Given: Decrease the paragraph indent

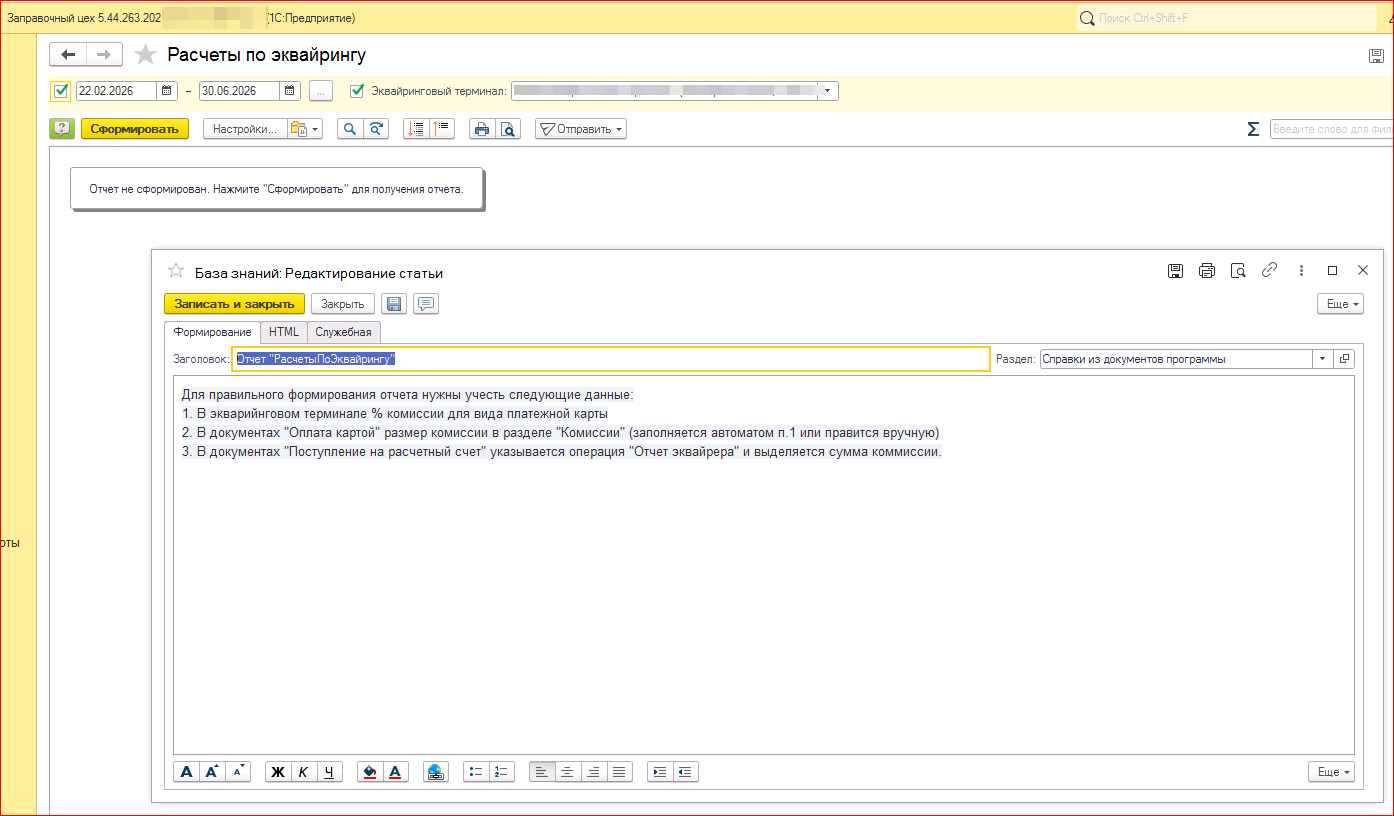Looking at the screenshot, I should click(686, 772).
